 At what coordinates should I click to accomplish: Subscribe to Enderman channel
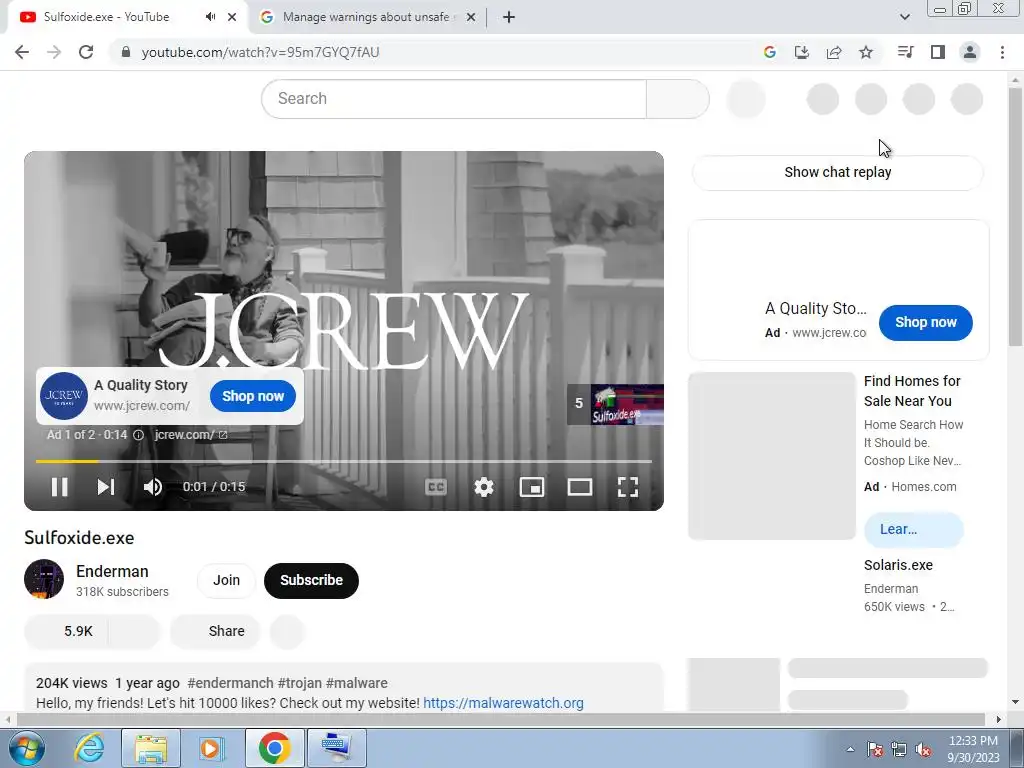pyautogui.click(x=311, y=581)
